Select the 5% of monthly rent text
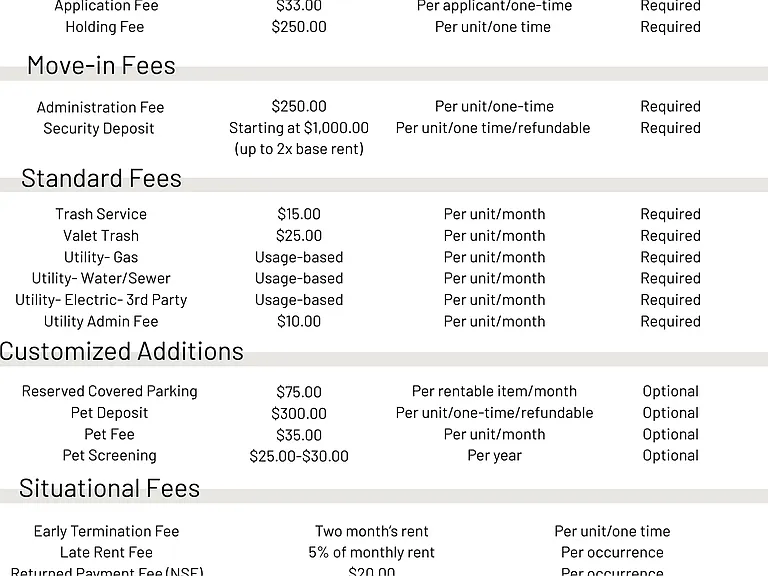 [x=371, y=552]
